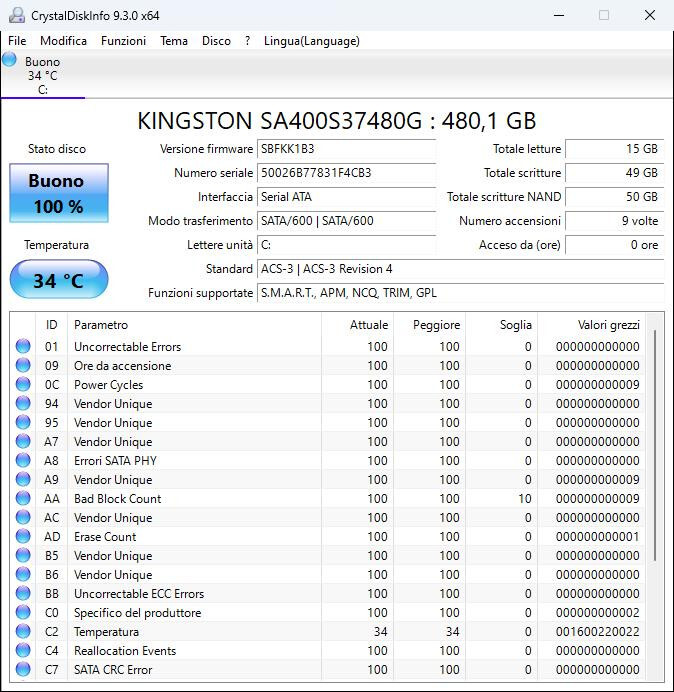
Task: Select the C: drive tab
Action: tap(43, 75)
